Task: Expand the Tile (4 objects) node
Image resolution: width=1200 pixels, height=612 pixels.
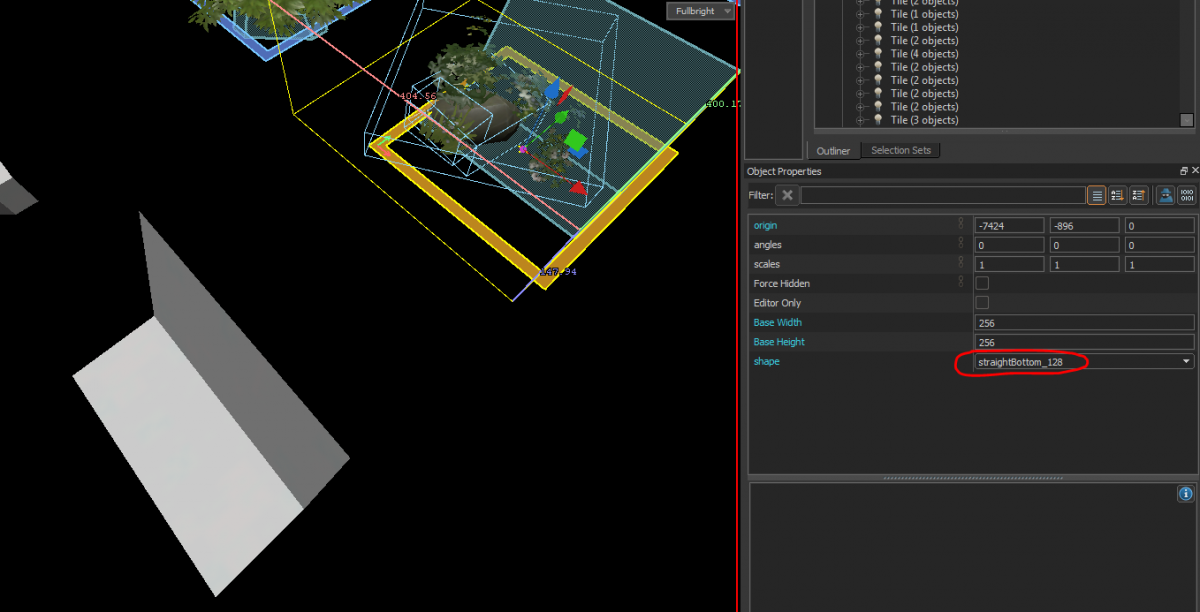Action: (x=860, y=54)
